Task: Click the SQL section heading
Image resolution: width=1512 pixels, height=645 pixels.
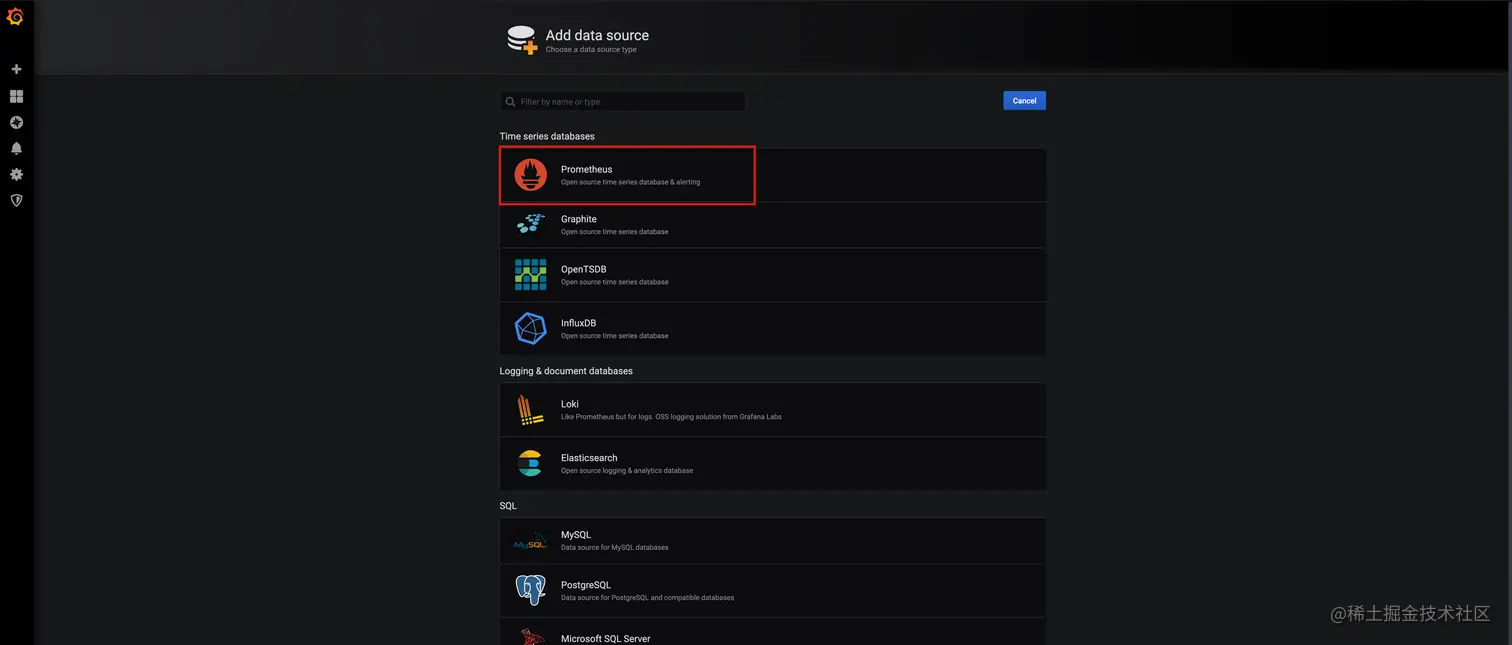Action: point(508,506)
